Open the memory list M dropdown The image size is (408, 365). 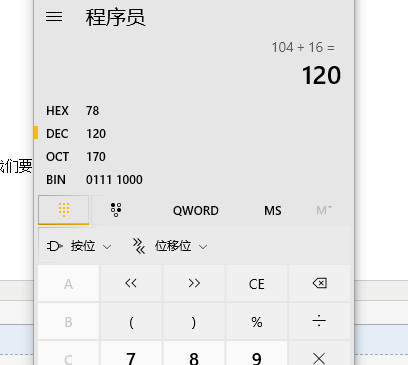point(324,210)
